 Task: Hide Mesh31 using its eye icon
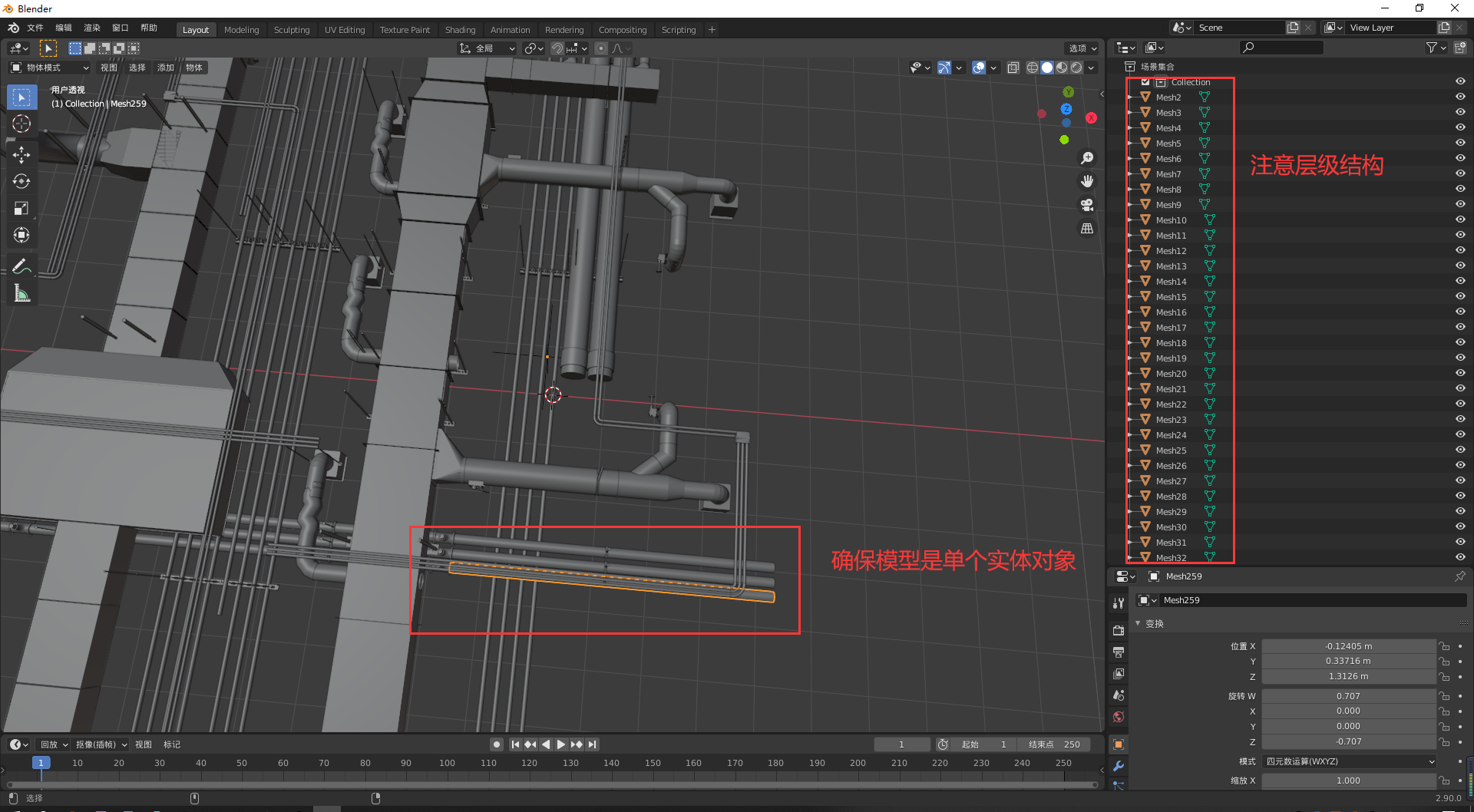point(1460,543)
